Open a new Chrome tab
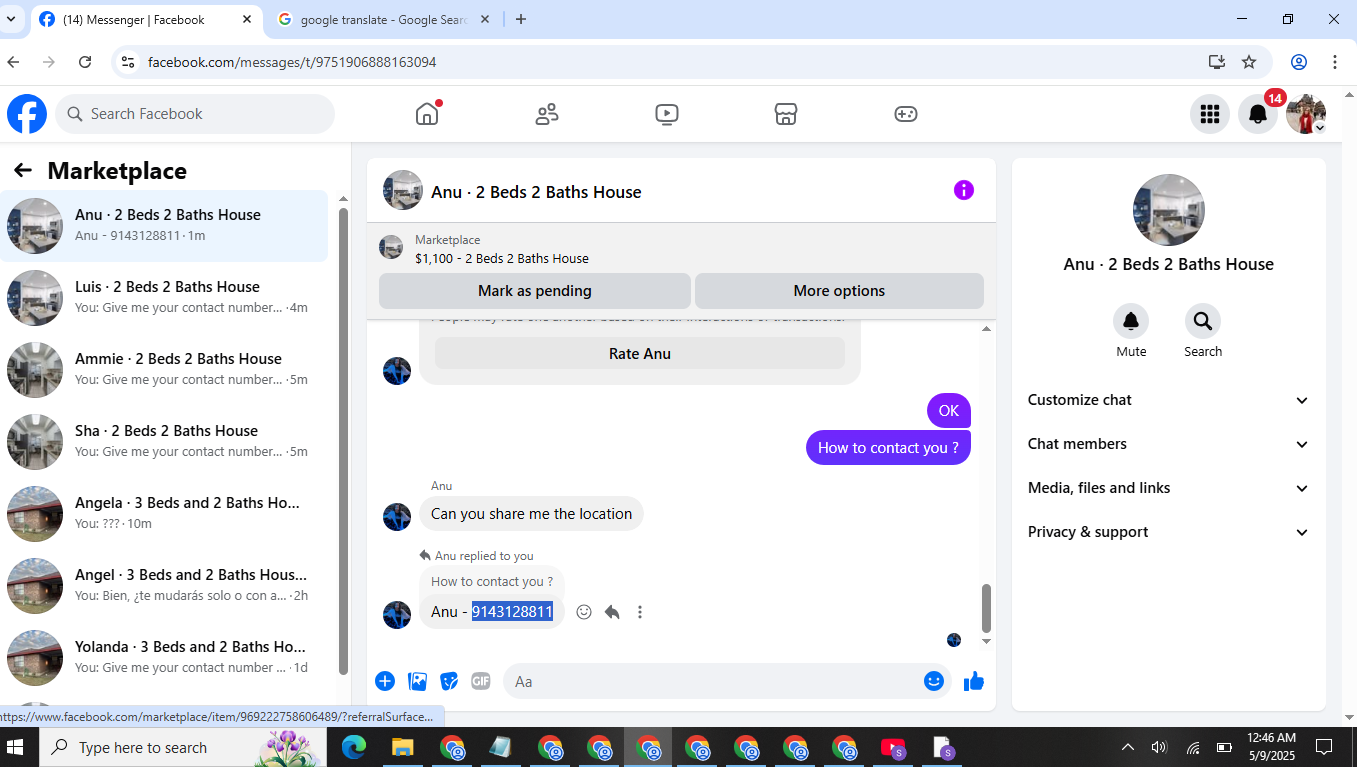The height and width of the screenshot is (767, 1357). (x=521, y=20)
